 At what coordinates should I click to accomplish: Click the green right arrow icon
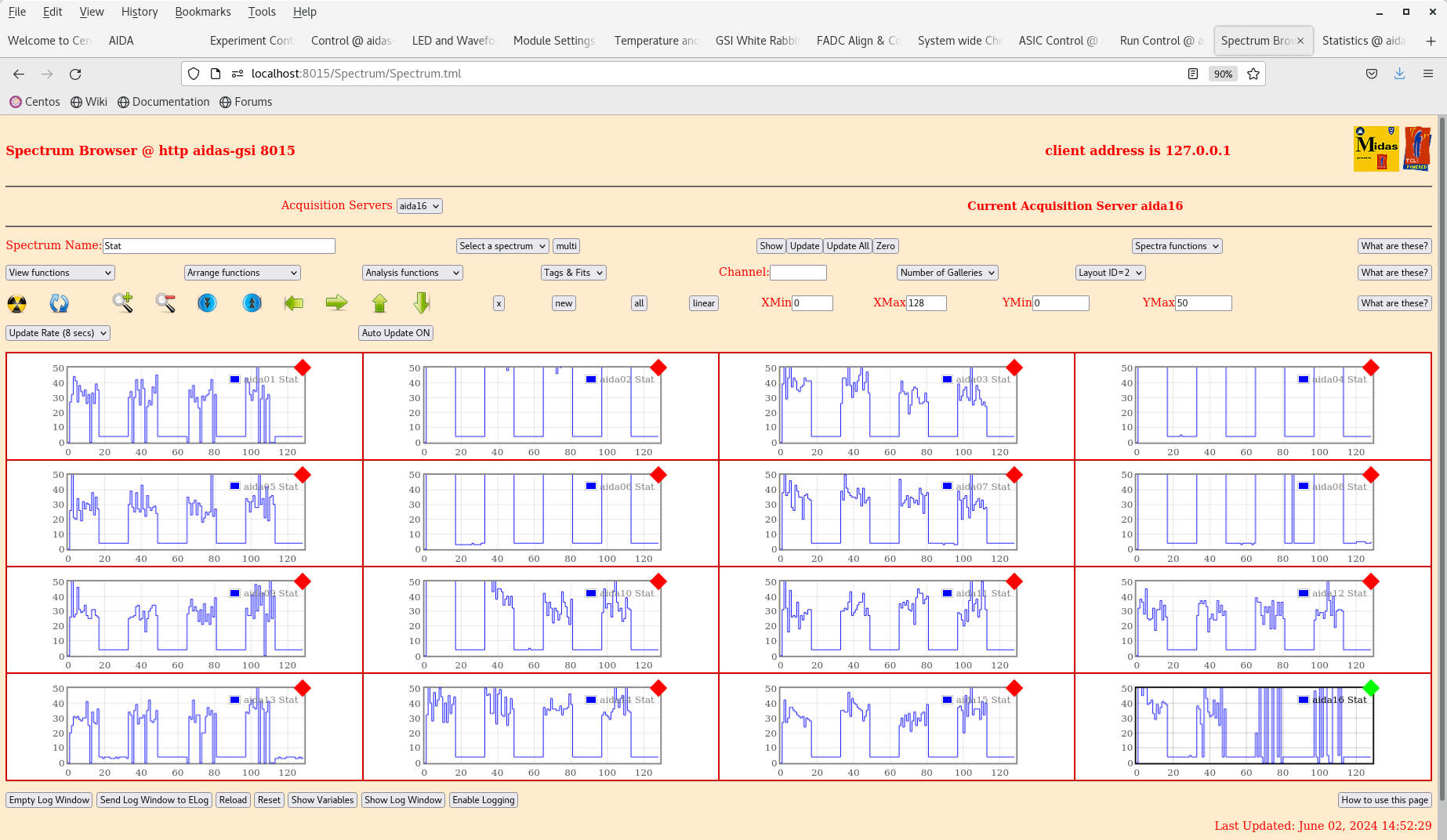coord(336,303)
